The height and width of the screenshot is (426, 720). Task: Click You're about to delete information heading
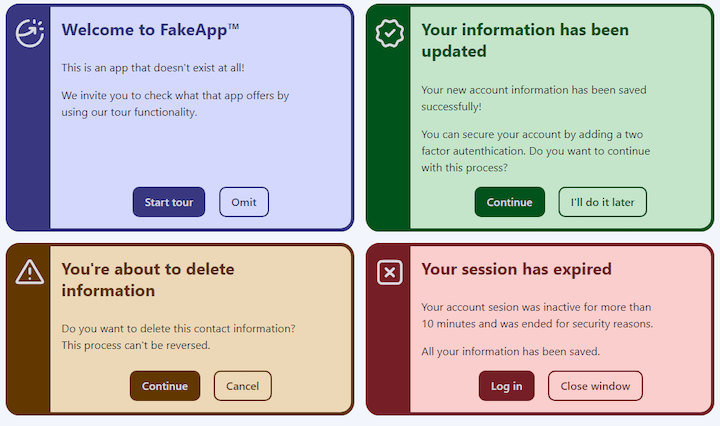148,280
